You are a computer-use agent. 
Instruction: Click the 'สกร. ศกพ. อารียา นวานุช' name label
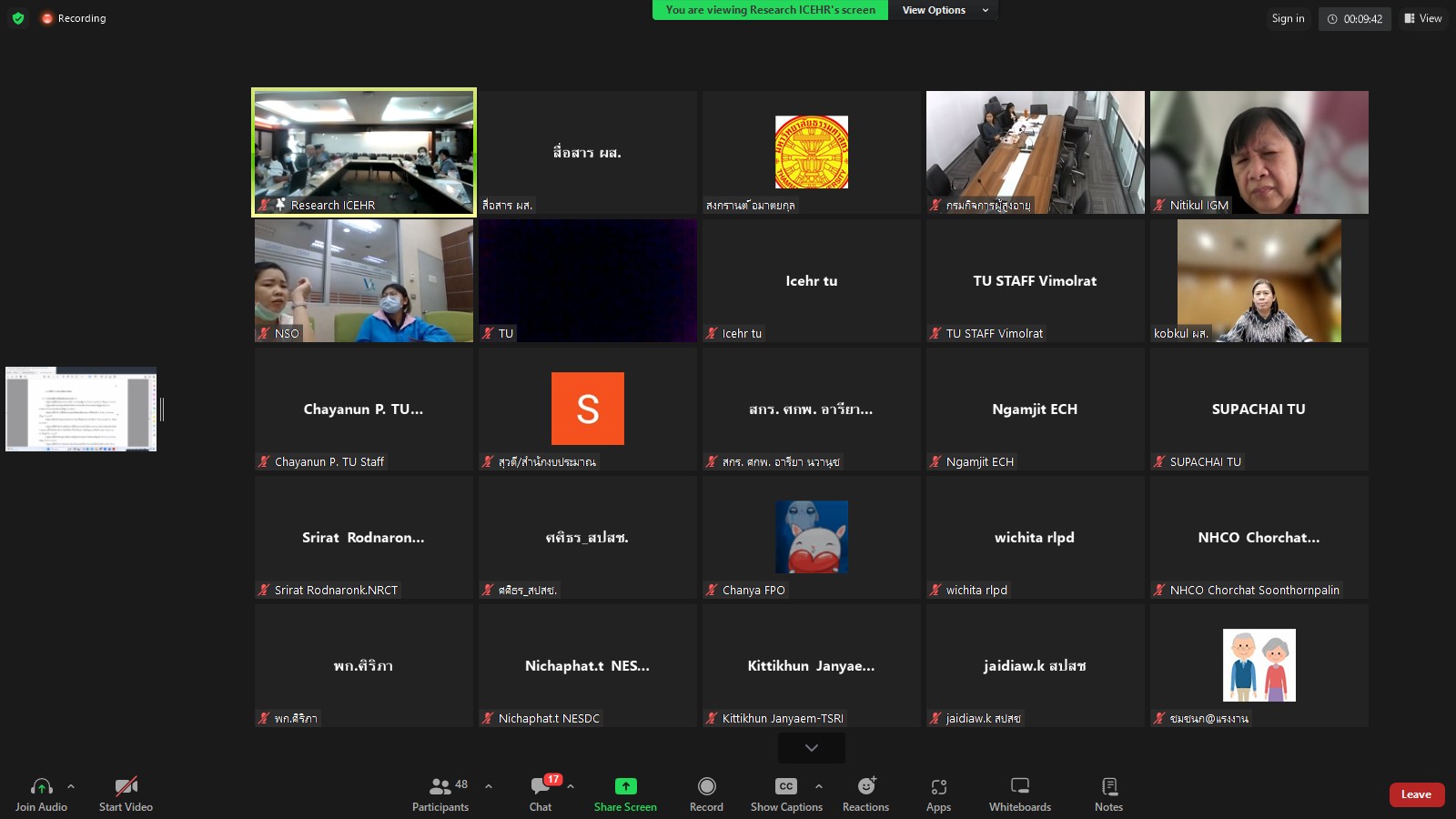pyautogui.click(x=781, y=461)
